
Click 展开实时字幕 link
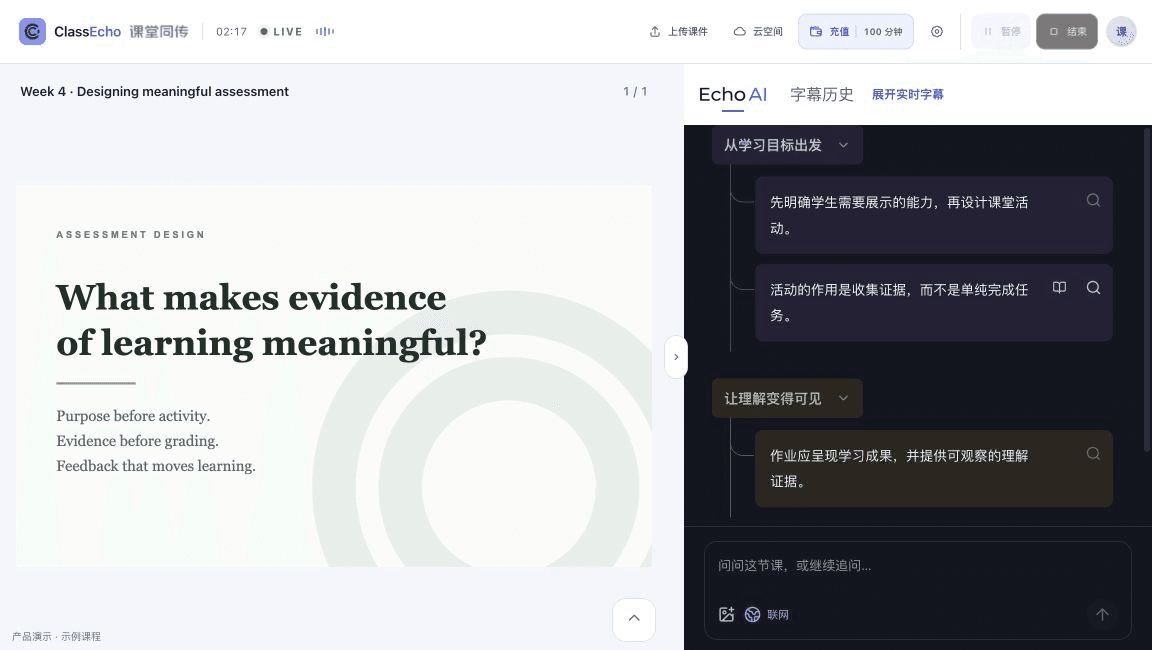click(907, 95)
